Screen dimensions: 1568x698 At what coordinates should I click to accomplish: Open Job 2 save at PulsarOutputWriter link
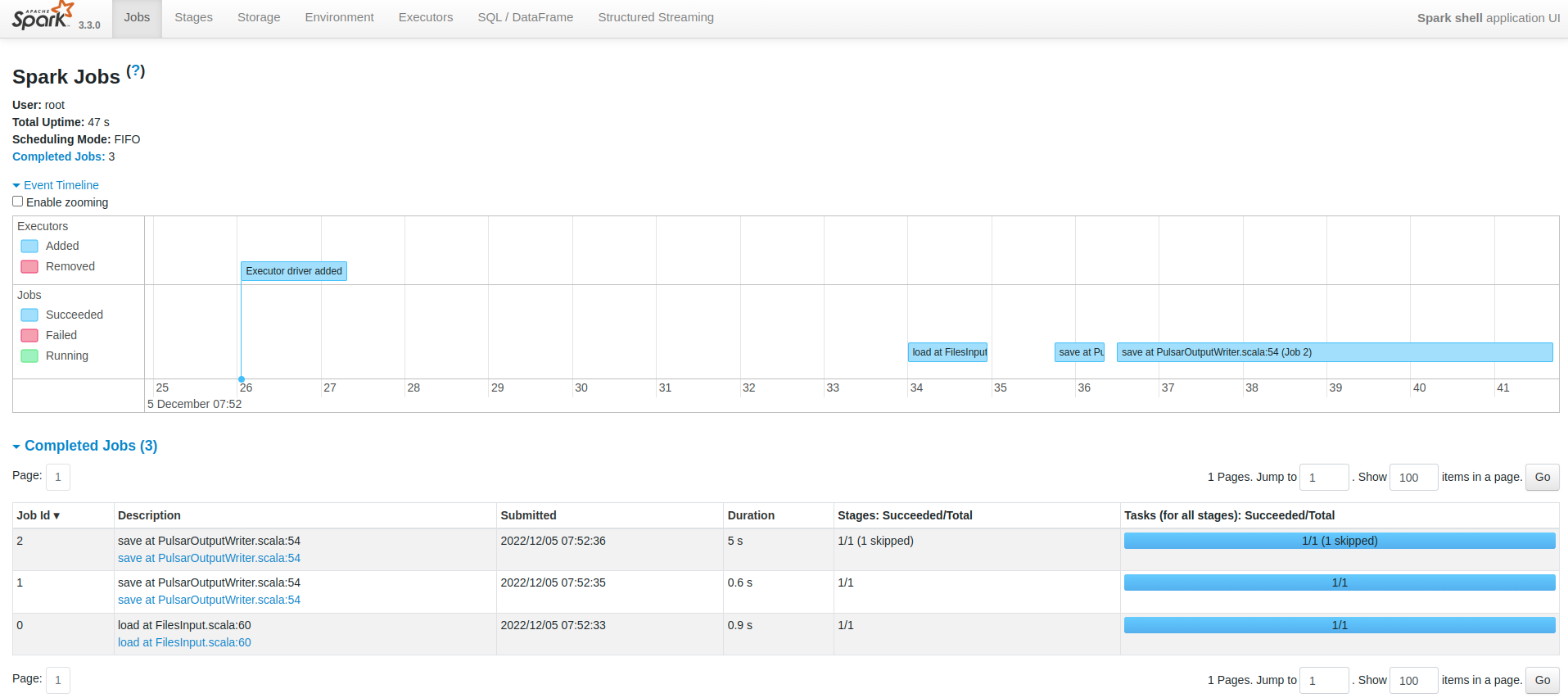click(x=209, y=558)
